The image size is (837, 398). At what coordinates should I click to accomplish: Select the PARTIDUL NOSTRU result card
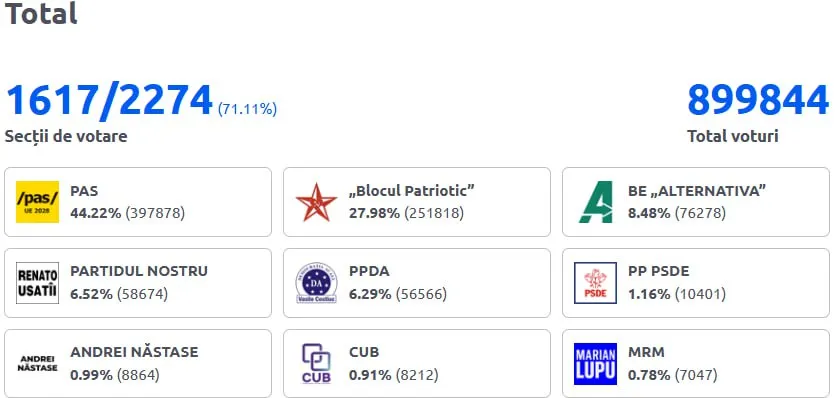tap(138, 283)
